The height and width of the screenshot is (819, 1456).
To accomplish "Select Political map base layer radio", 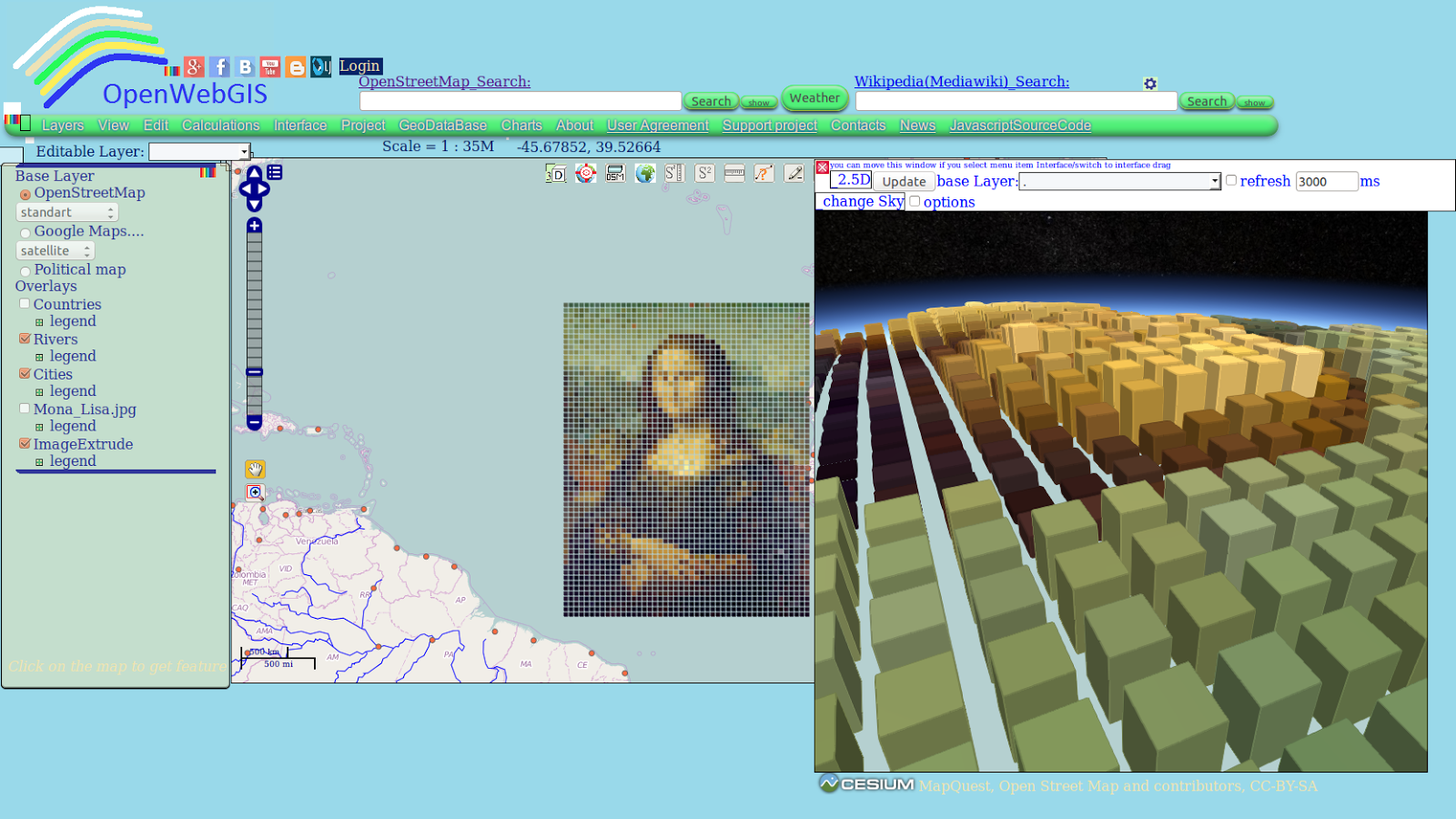I will pyautogui.click(x=25, y=271).
